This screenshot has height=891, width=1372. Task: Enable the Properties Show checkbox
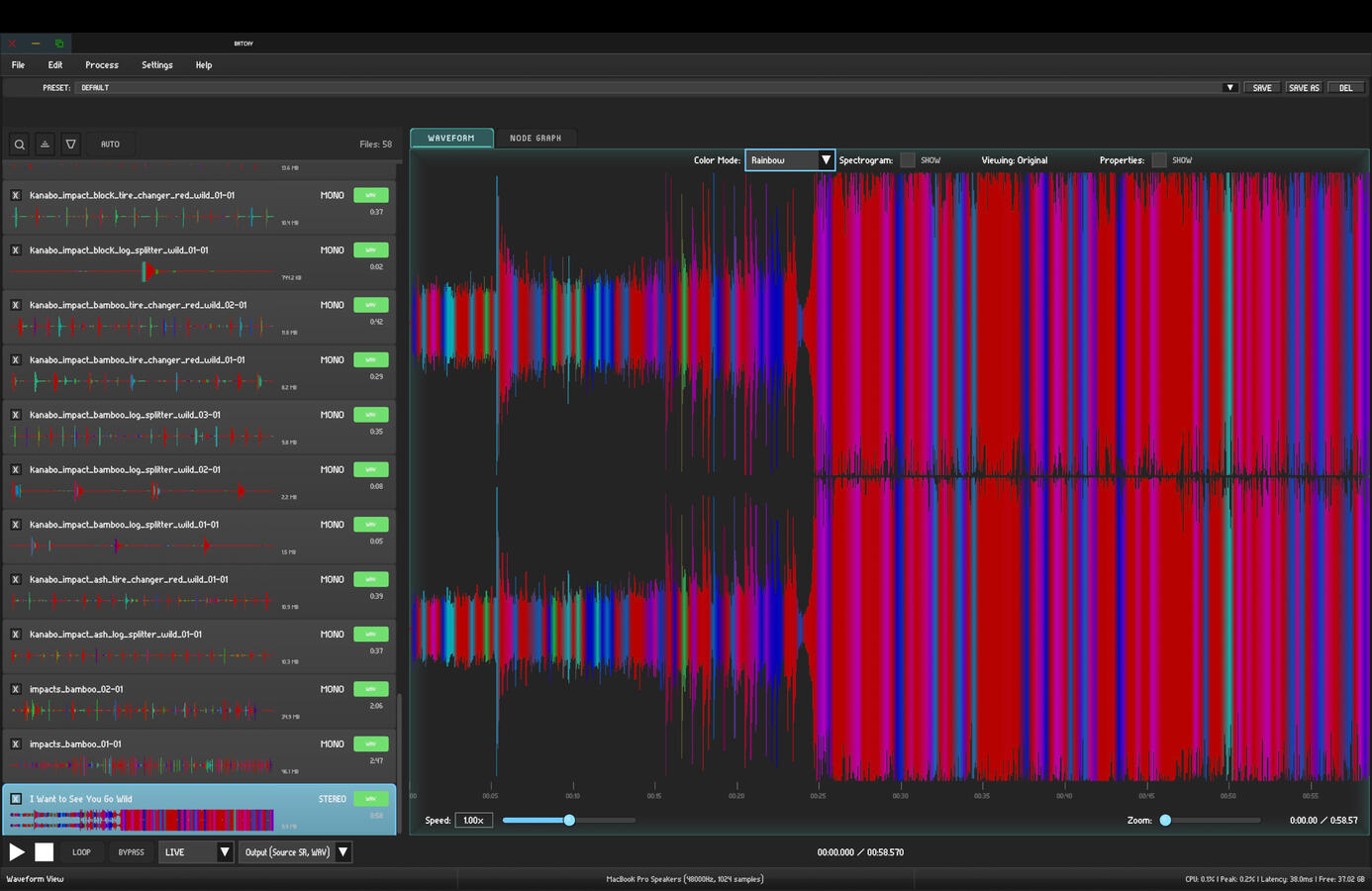point(1159,160)
